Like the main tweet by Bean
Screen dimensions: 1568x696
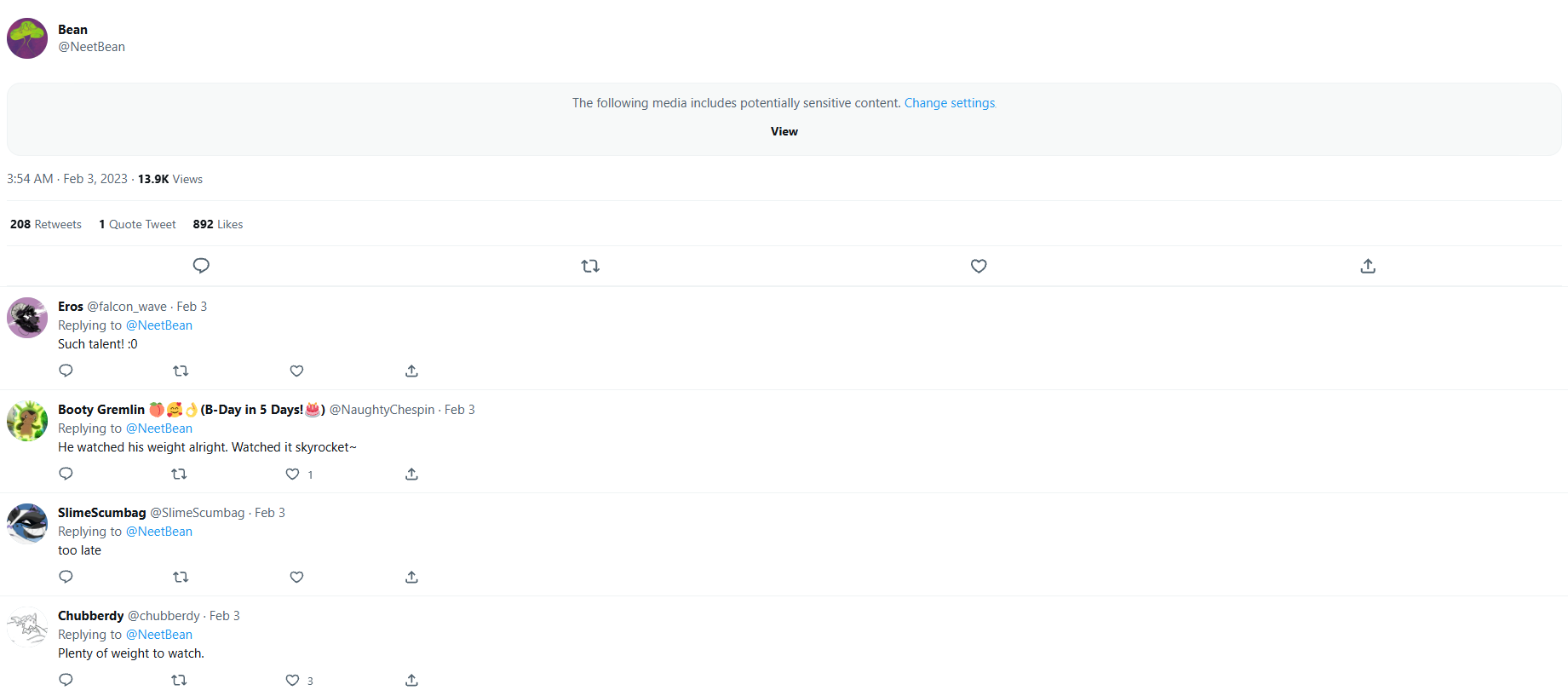coord(979,266)
